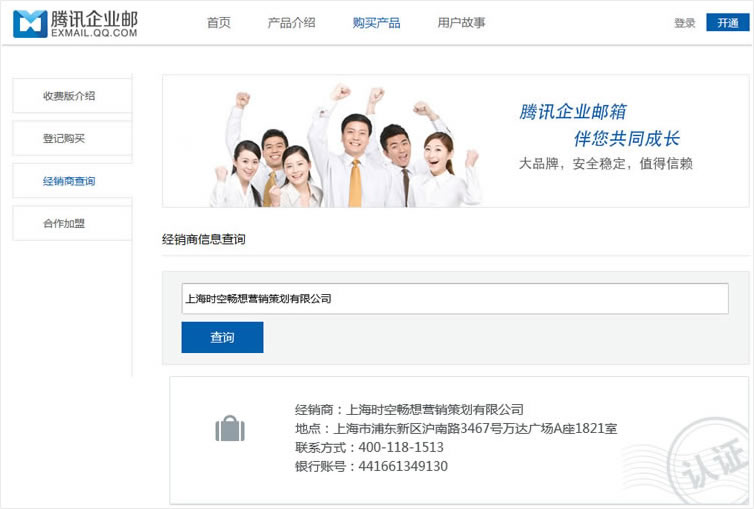Click the 登录 link
Viewport: 754px width, 509px height.
pyautogui.click(x=685, y=23)
